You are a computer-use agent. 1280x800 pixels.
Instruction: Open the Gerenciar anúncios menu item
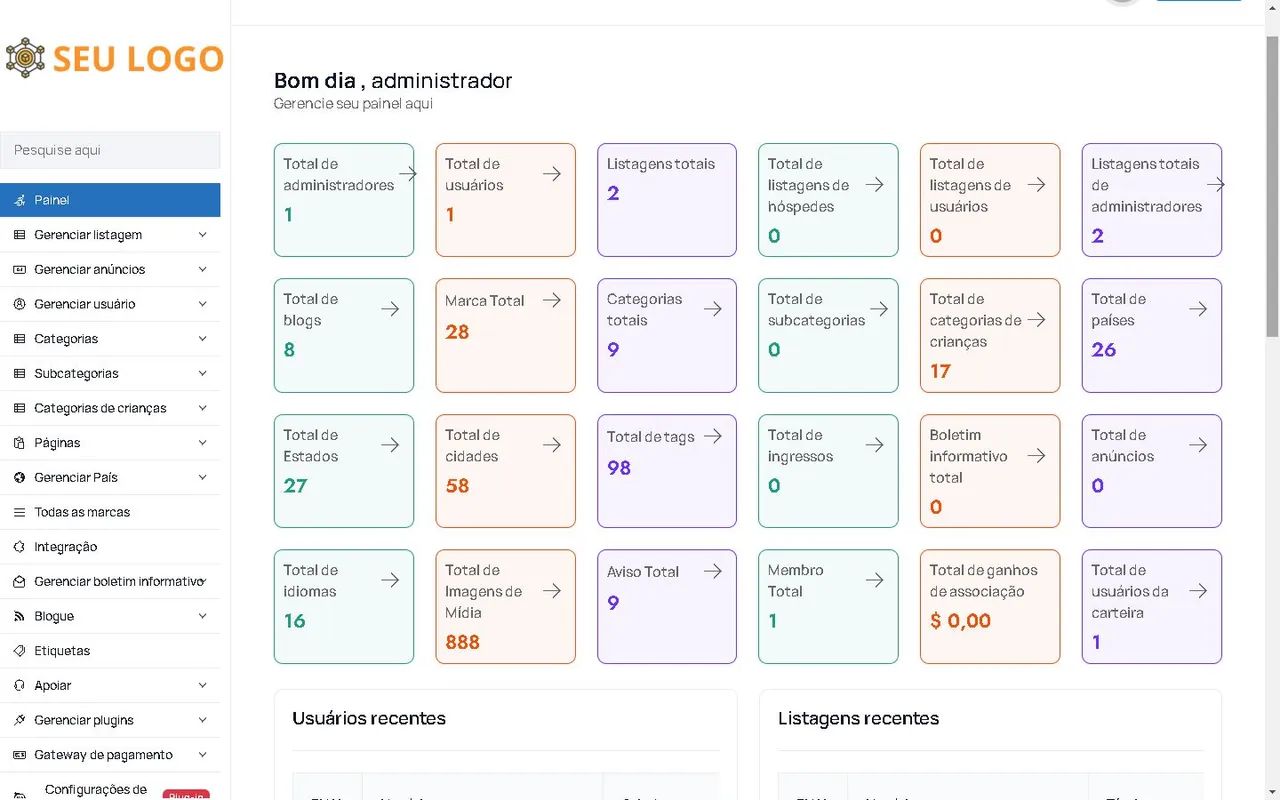110,269
